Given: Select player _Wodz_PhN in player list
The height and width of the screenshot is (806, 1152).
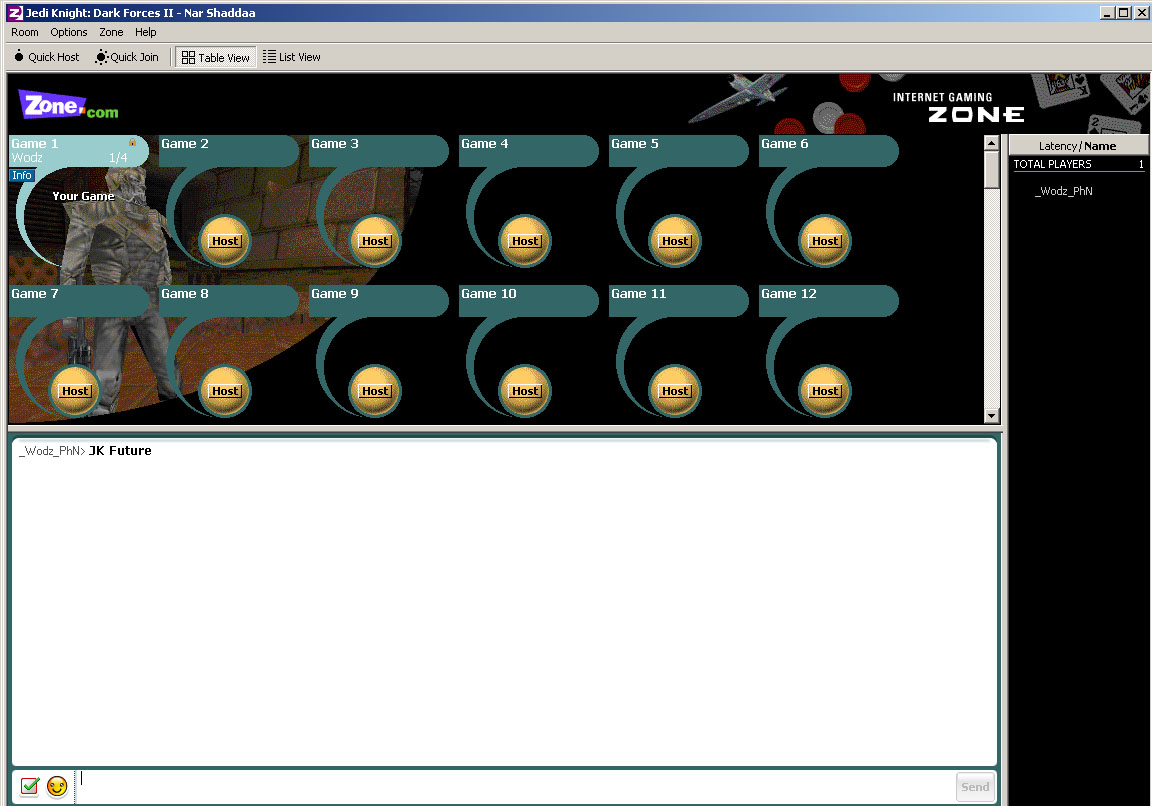Looking at the screenshot, I should point(1064,191).
